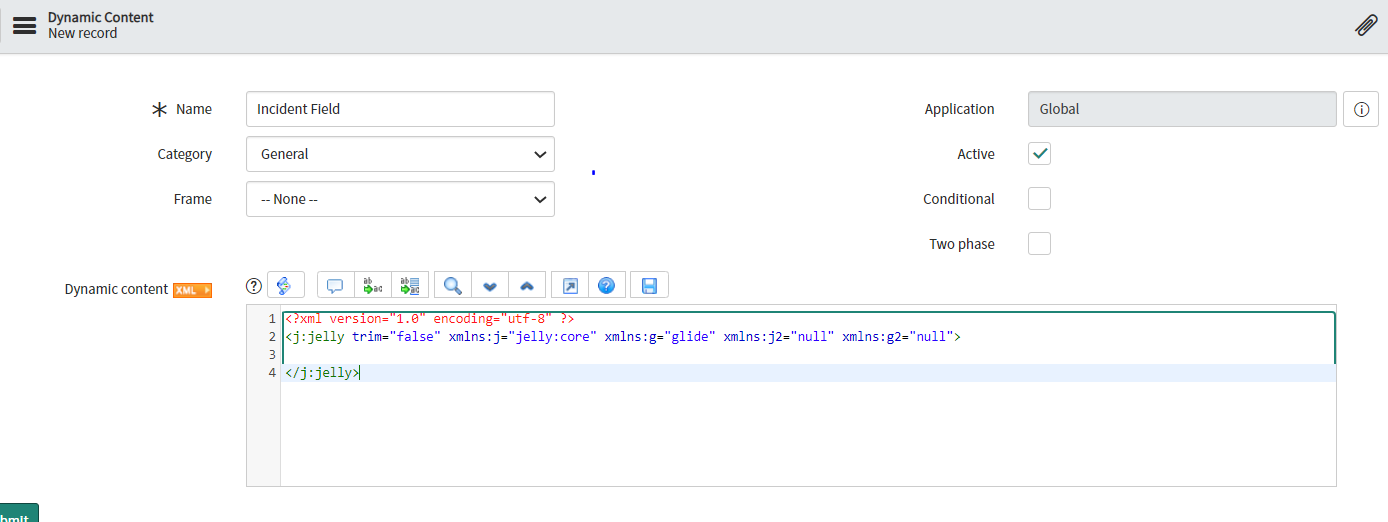This screenshot has width=1388, height=522.
Task: Open the hamburger context menu
Action: tap(24, 26)
